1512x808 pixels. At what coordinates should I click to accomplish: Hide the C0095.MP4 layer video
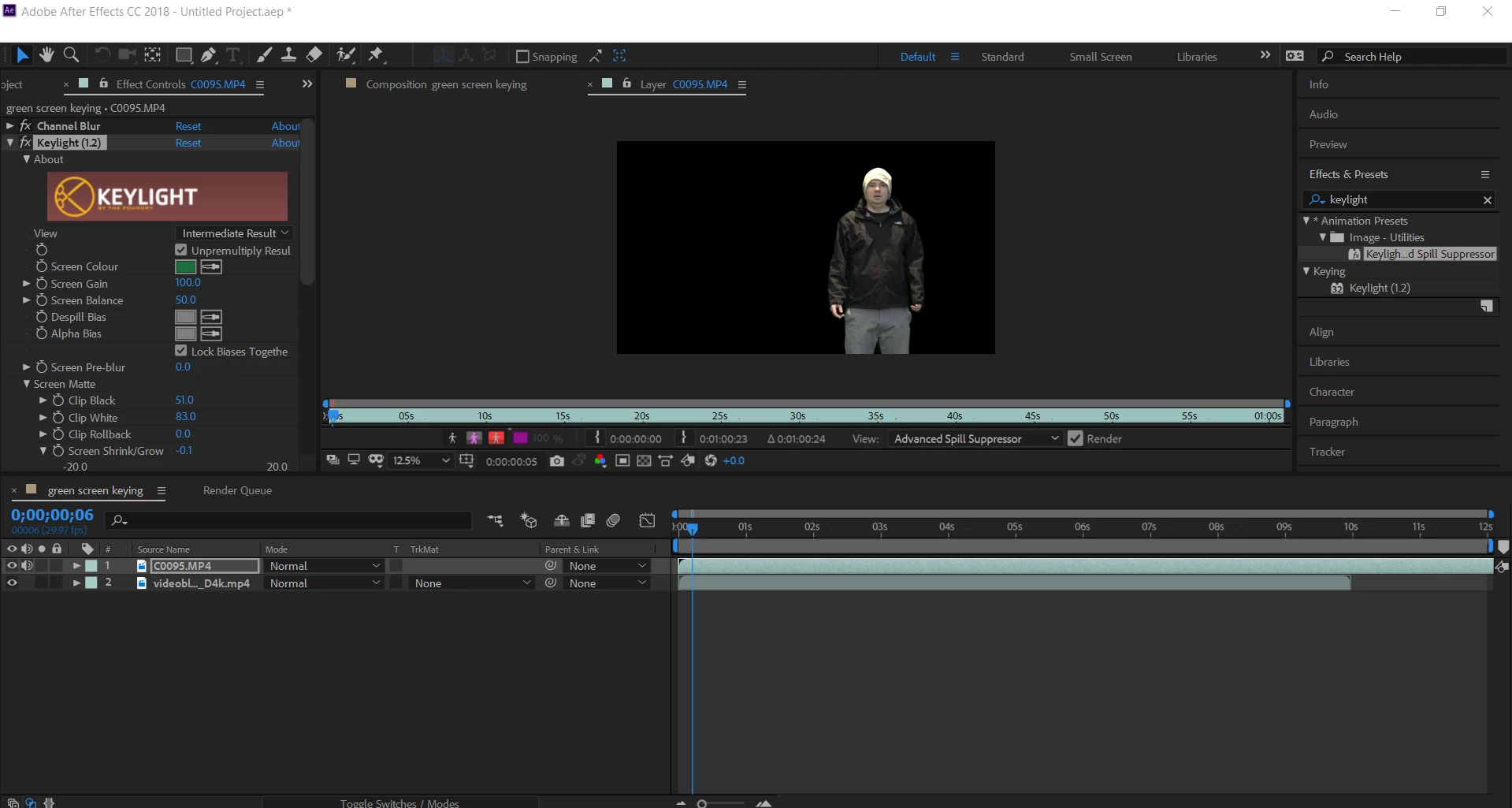point(12,566)
